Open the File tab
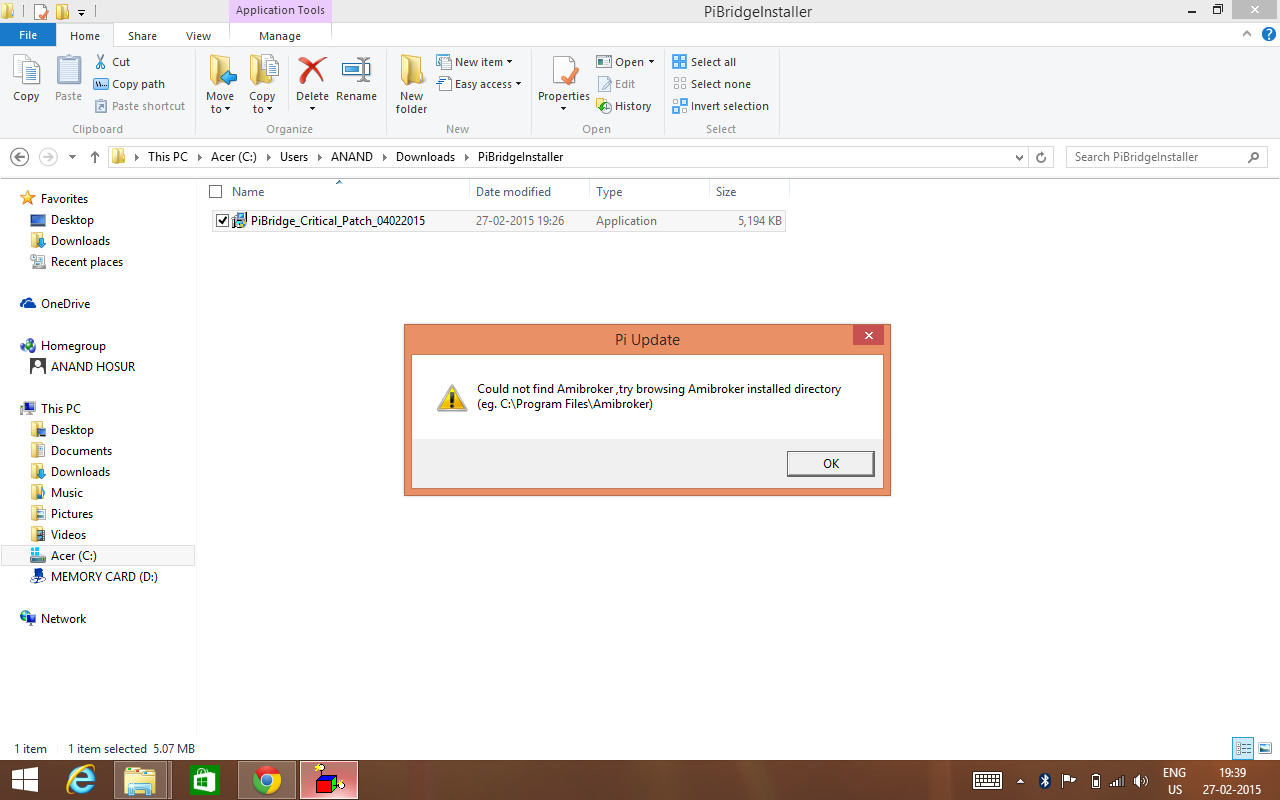Screen dimensions: 1280x800 point(28,35)
